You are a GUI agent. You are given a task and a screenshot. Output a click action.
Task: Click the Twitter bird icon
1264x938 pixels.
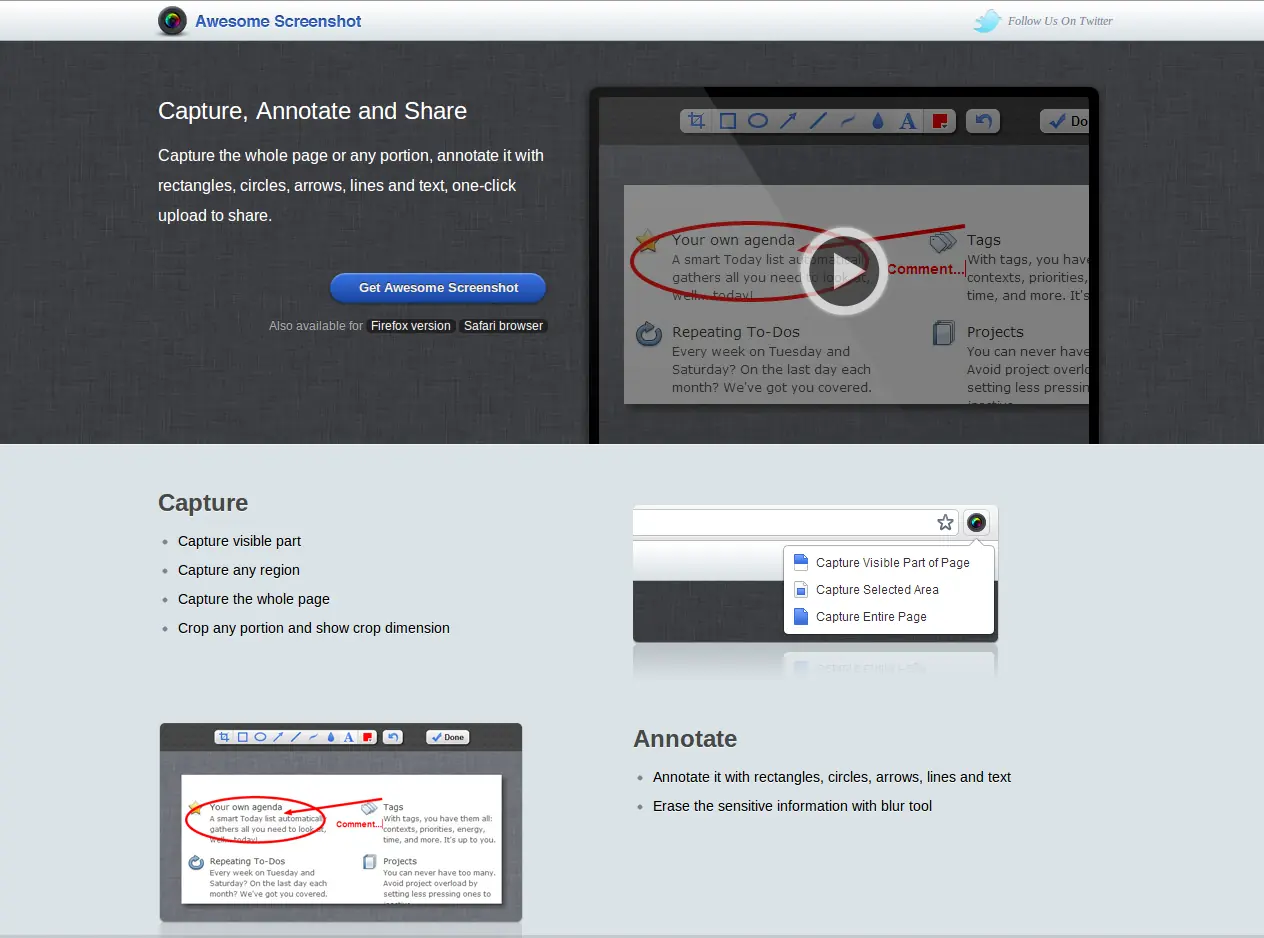click(x=988, y=21)
